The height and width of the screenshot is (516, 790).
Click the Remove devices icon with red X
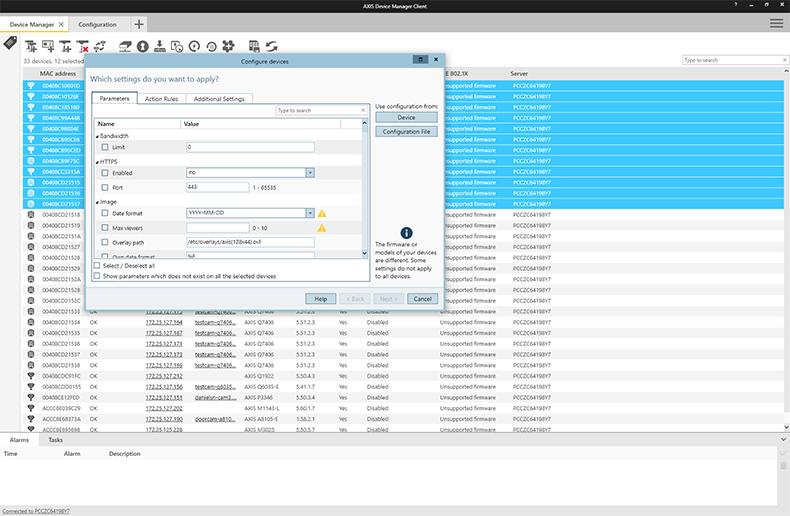click(x=83, y=47)
